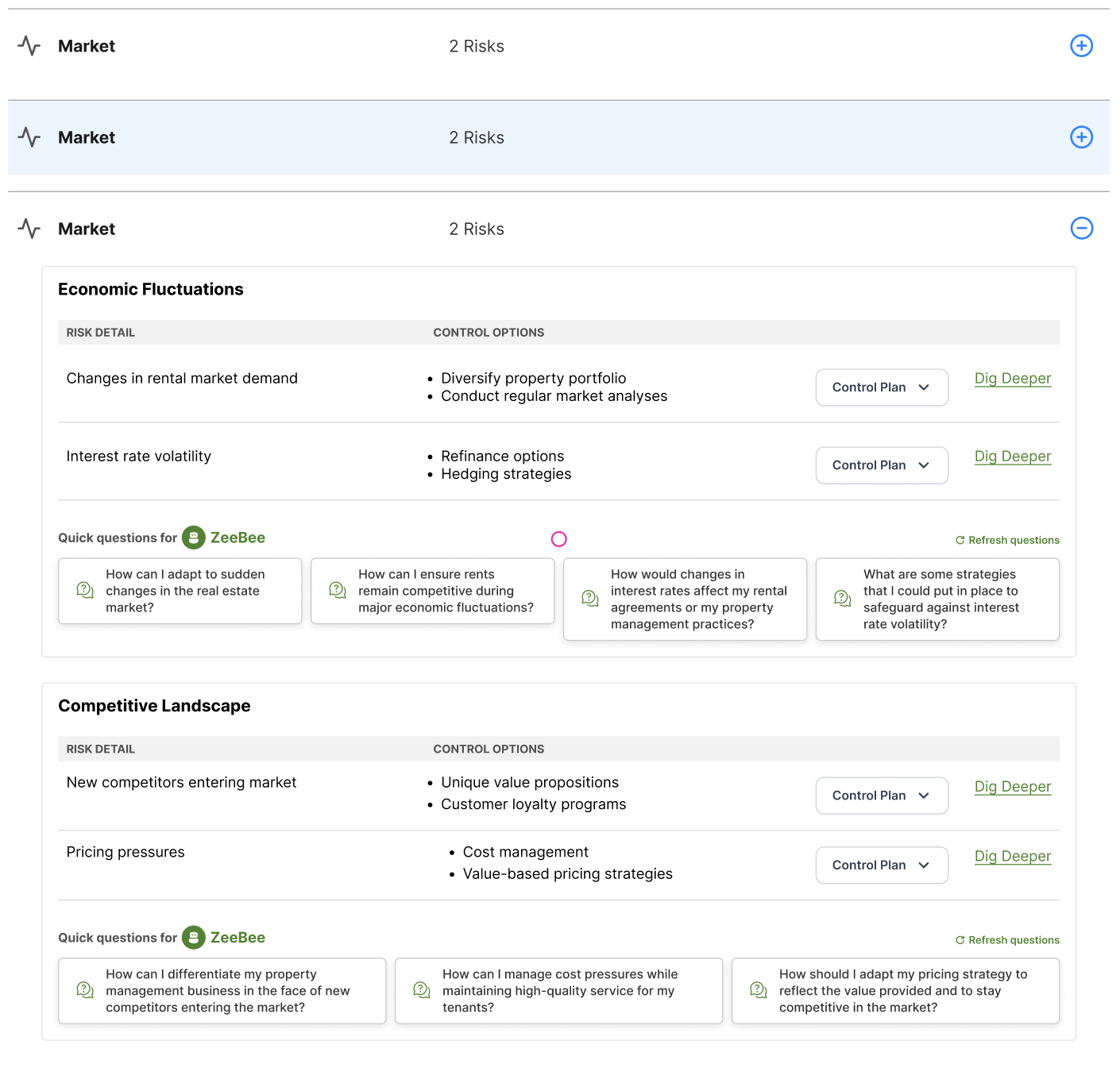
Task: Open Control Plan dropdown for Interest rate volatility
Action: pos(881,465)
